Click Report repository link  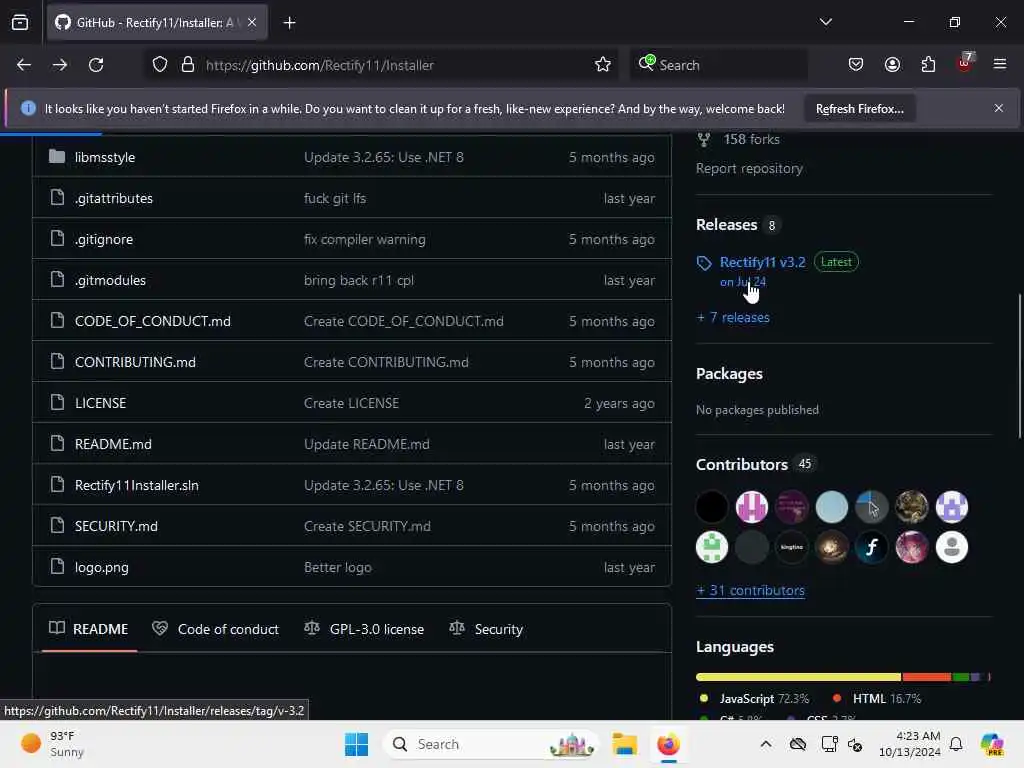coord(749,168)
